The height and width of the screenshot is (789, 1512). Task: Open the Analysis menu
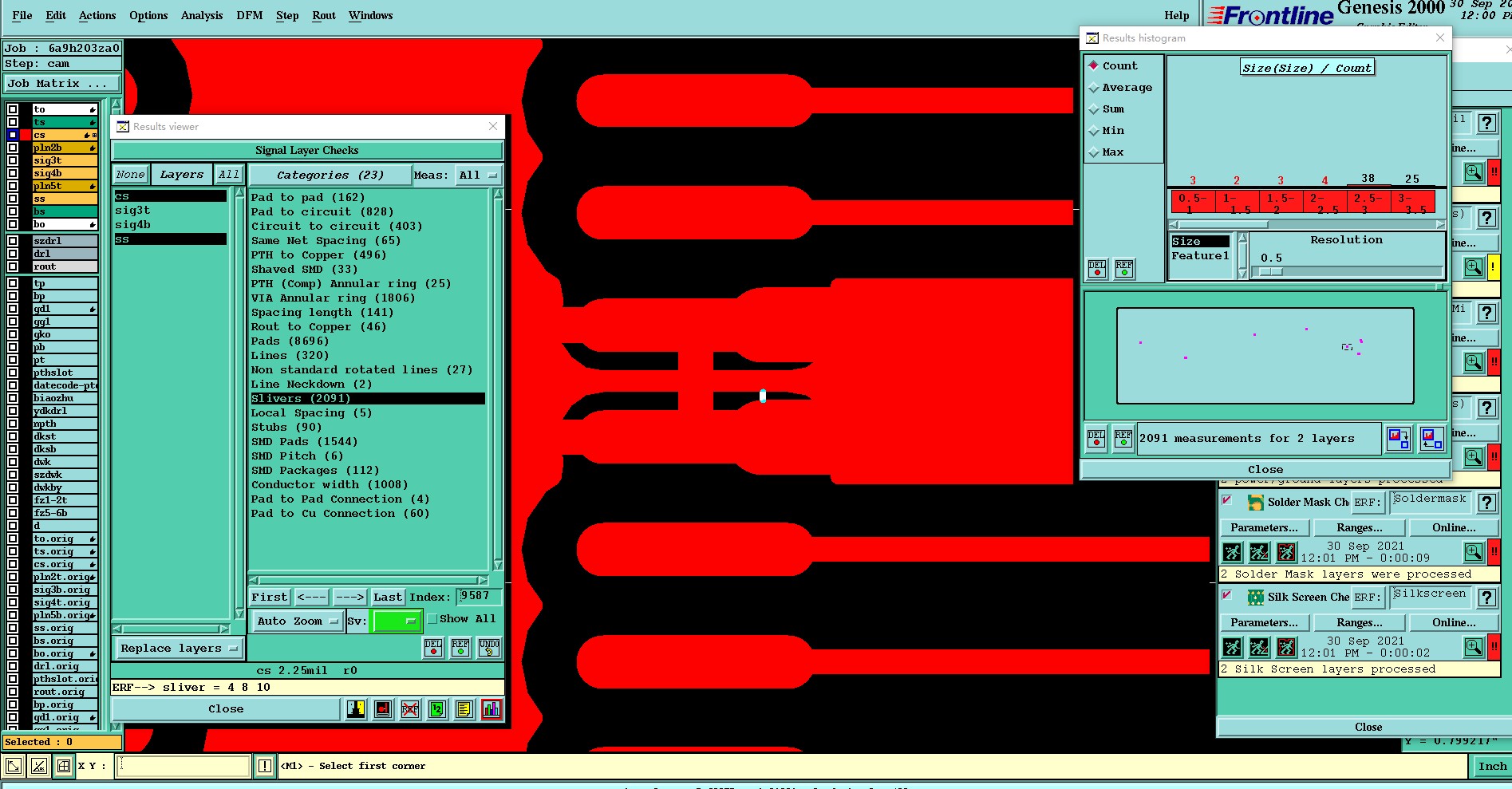[202, 15]
